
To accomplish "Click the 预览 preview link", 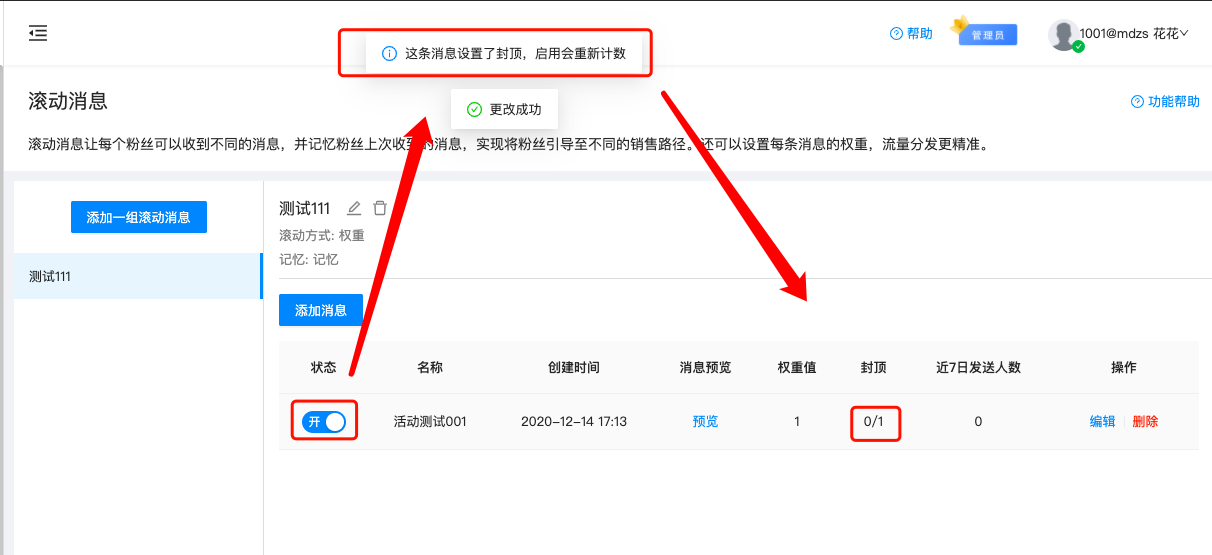I will [x=705, y=422].
